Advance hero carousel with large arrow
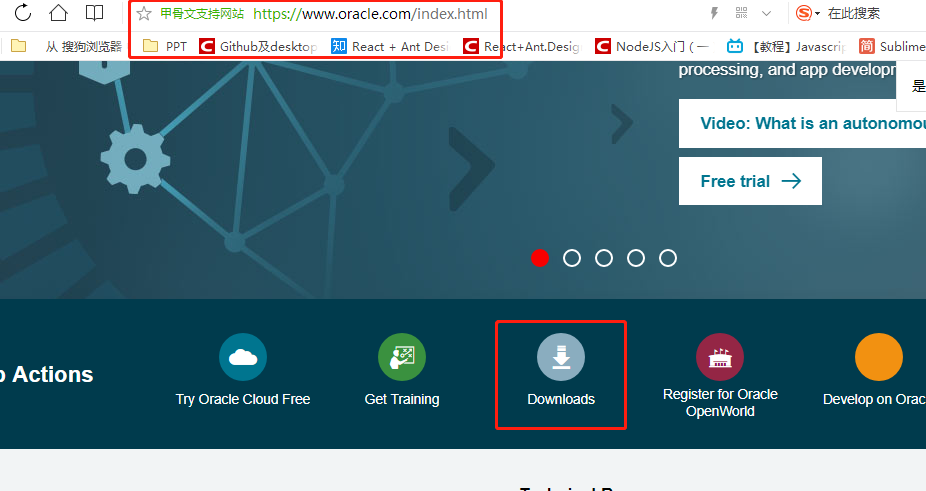 pos(471,168)
